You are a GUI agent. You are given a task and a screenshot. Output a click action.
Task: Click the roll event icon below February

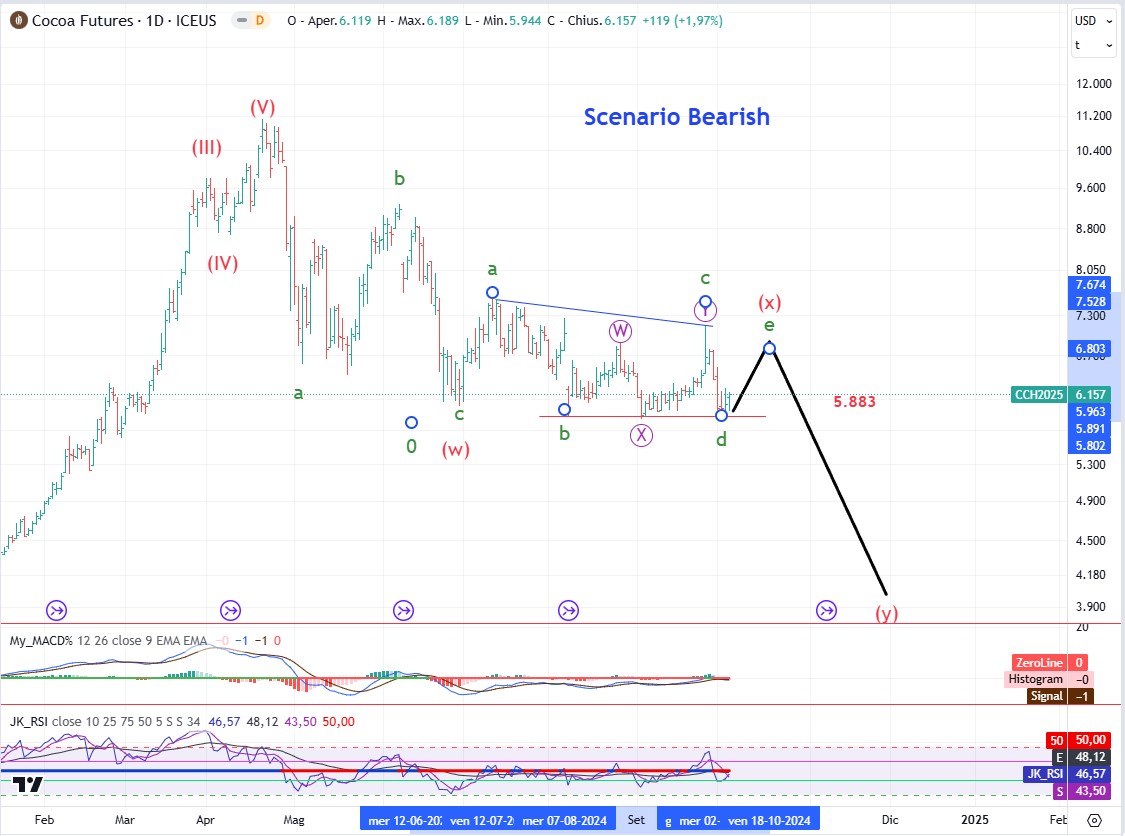coord(57,611)
